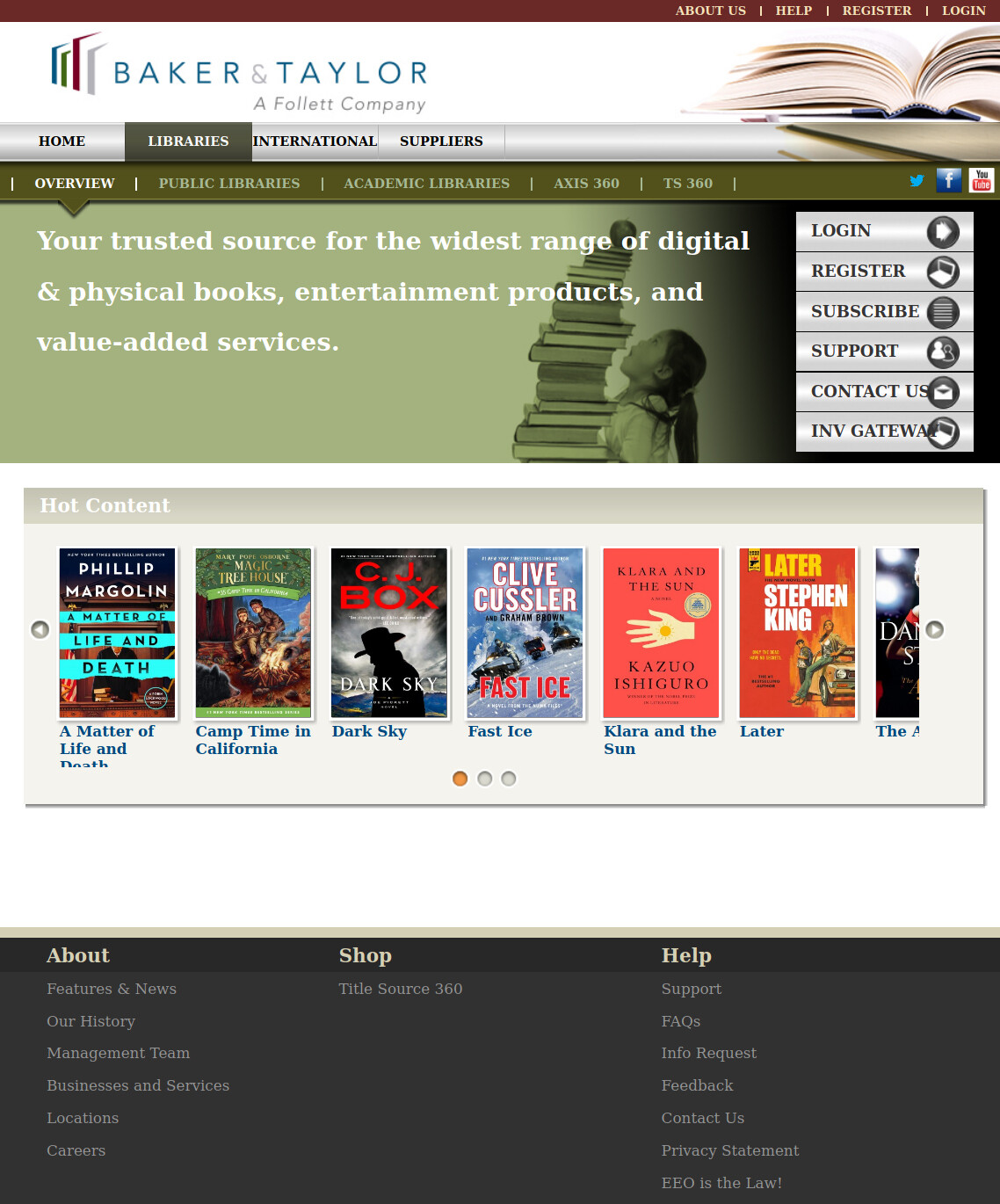Open Features & News footer link
Image resolution: width=1000 pixels, height=1204 pixels.
[x=112, y=989]
